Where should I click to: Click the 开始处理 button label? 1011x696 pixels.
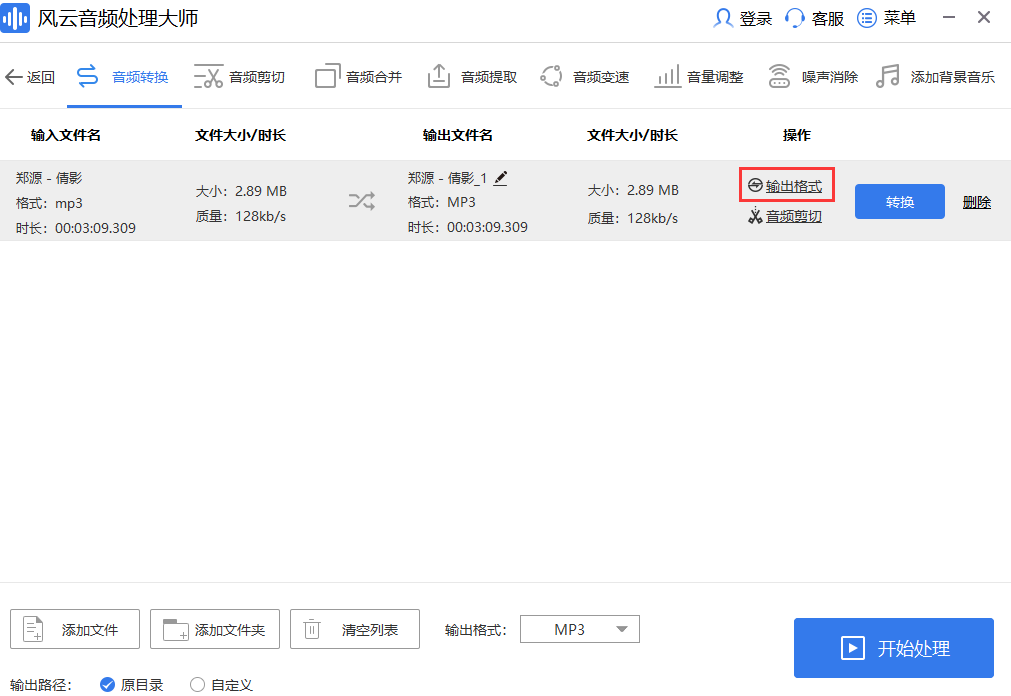click(x=914, y=648)
